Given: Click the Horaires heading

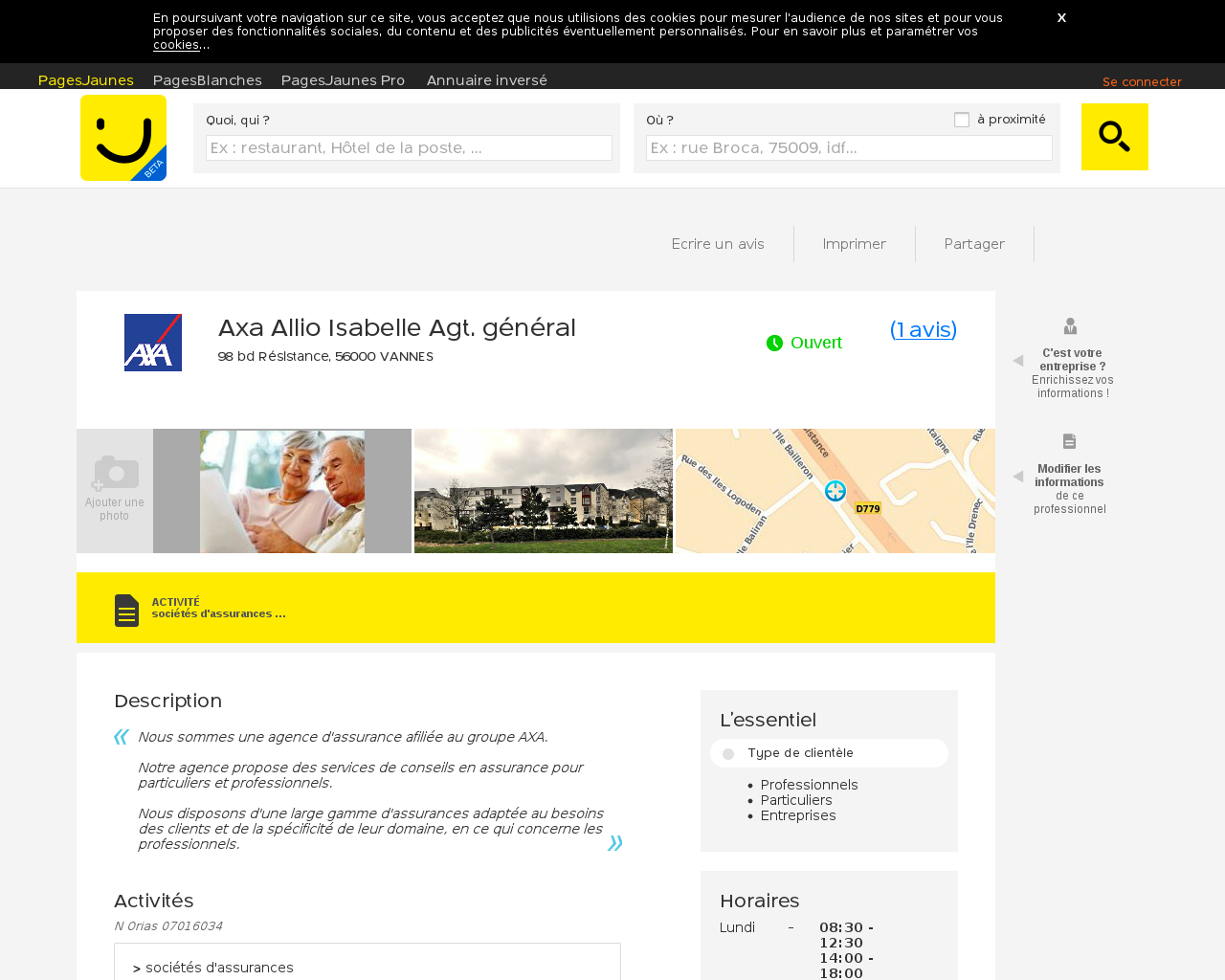Looking at the screenshot, I should 760,901.
